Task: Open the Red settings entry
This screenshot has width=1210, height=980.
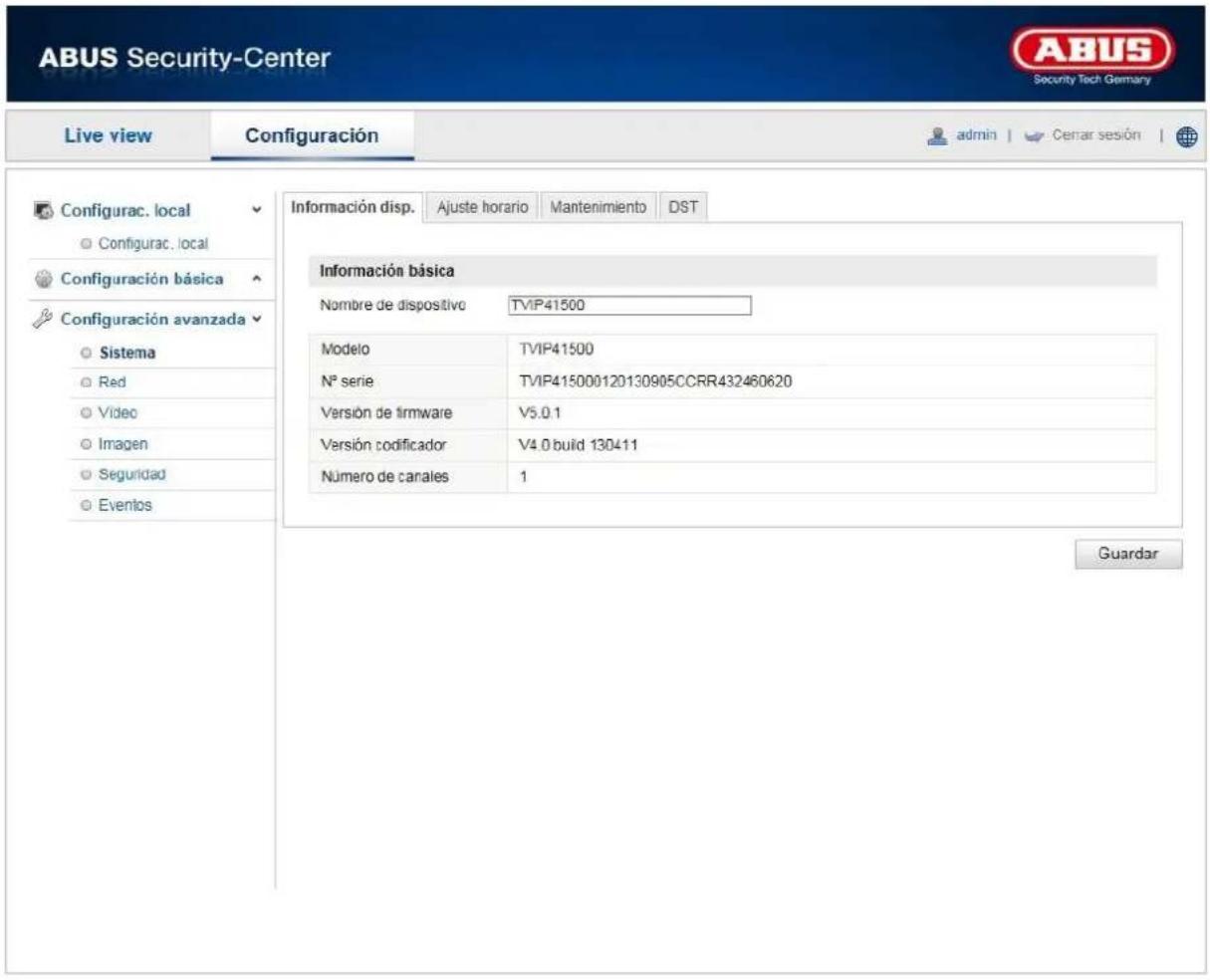Action: pos(113,383)
